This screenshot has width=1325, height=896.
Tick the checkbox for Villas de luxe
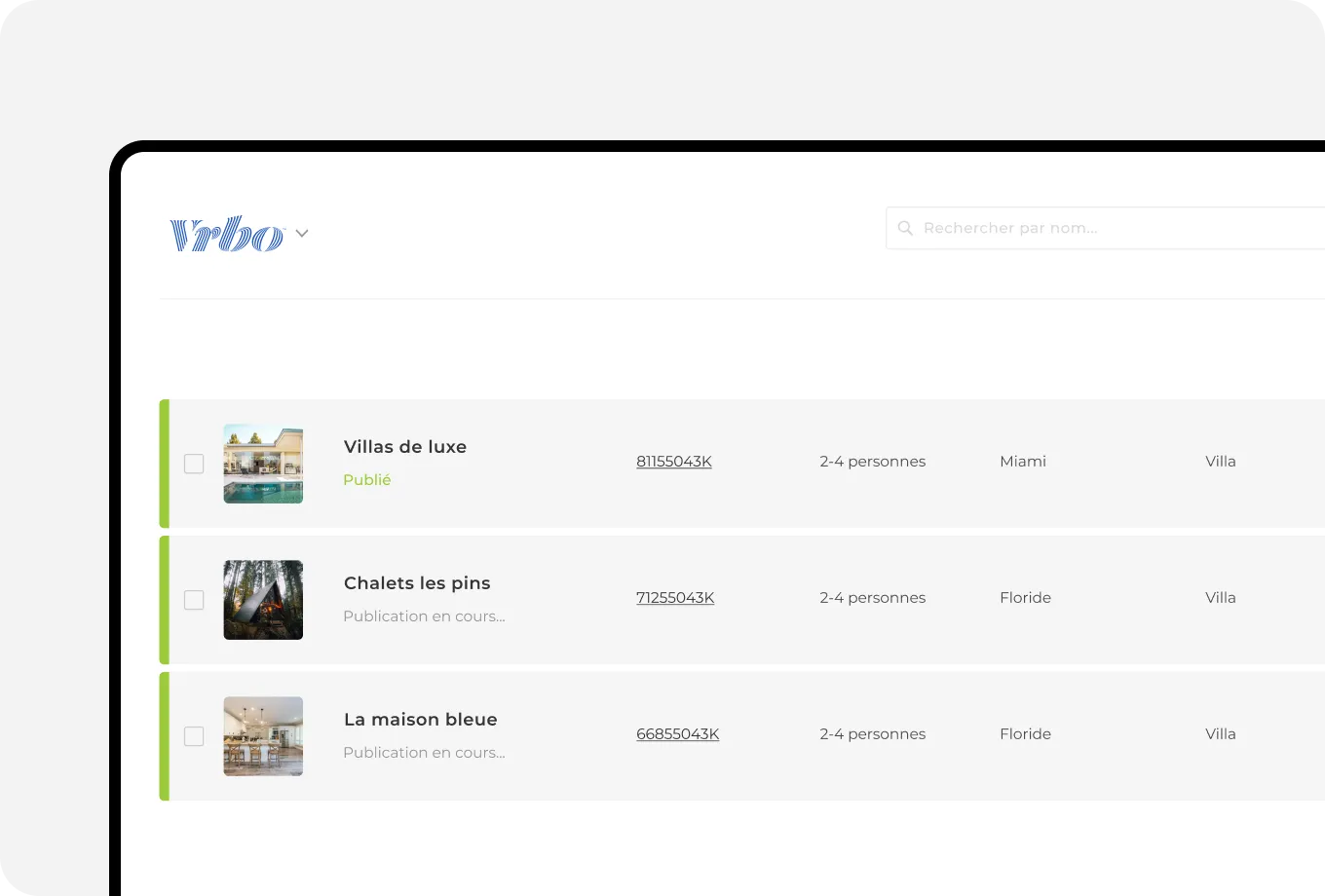[194, 464]
